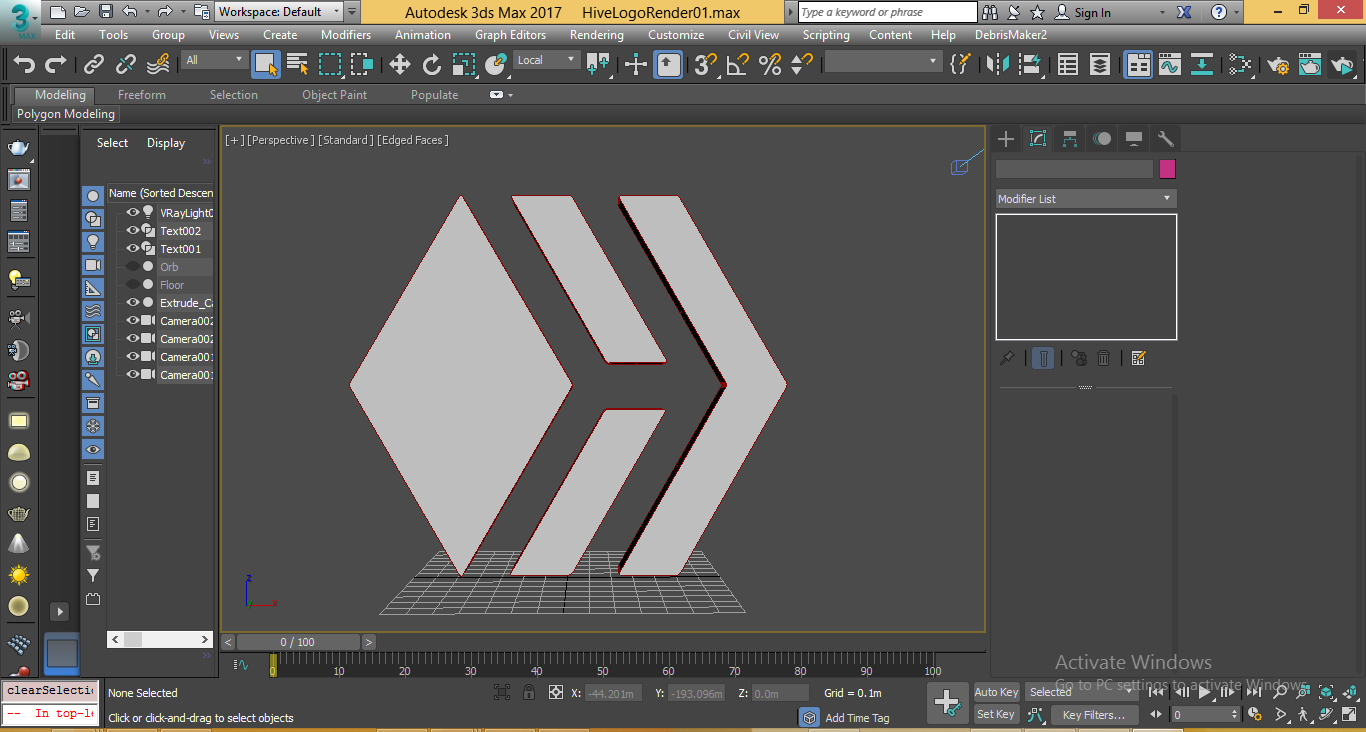Open Render Setup teapot icon

[1278, 65]
